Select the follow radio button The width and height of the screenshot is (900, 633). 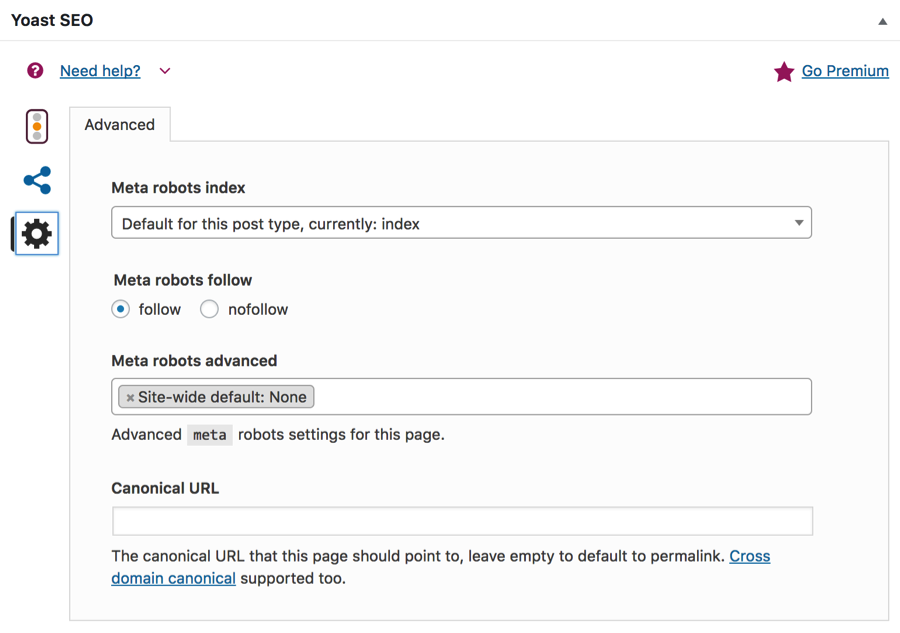121,309
